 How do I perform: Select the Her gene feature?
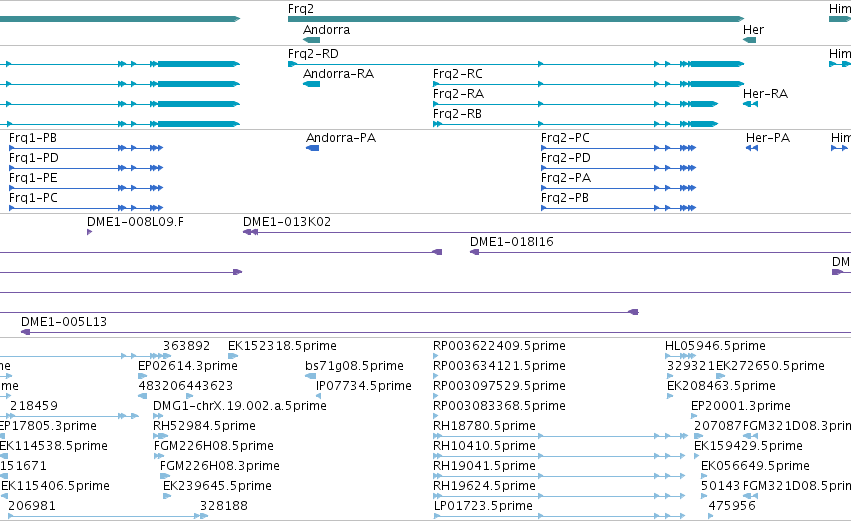pos(750,40)
